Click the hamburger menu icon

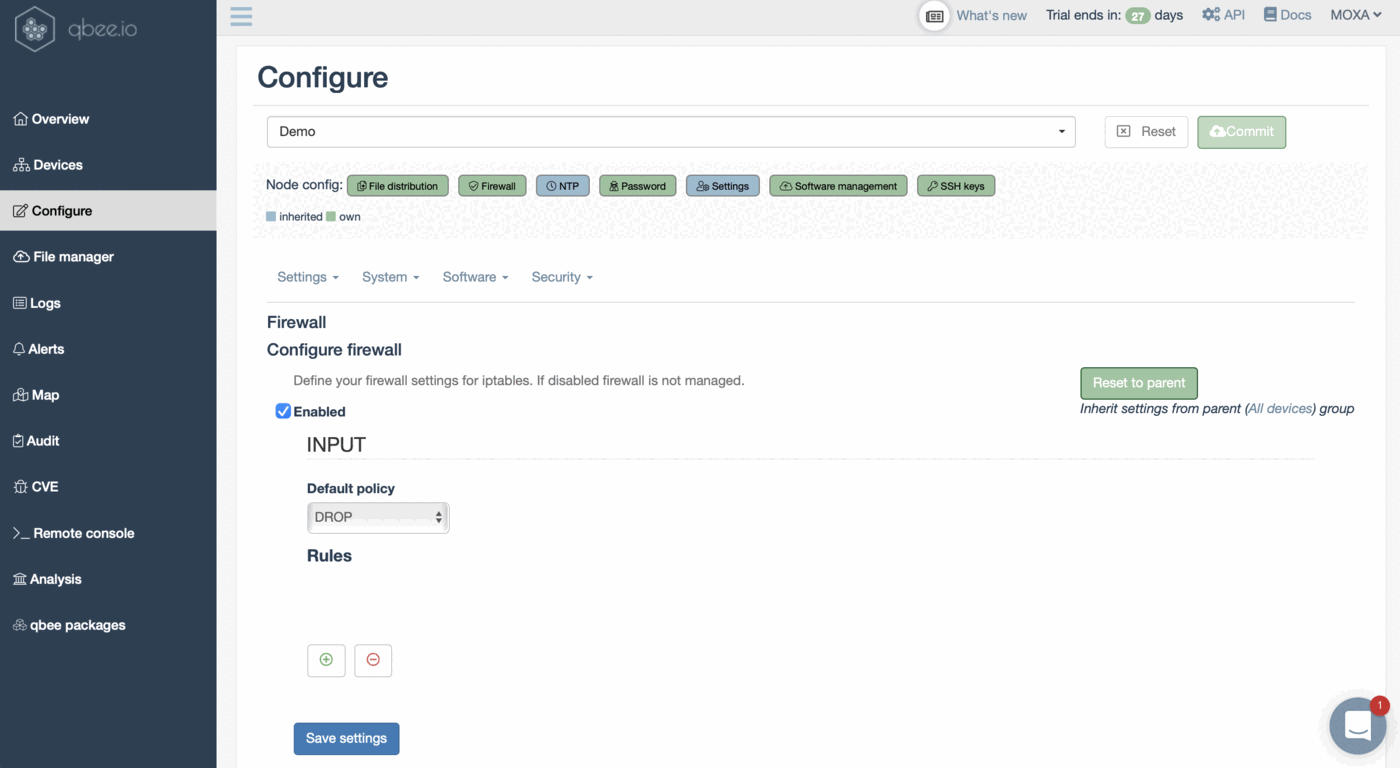pyautogui.click(x=241, y=16)
